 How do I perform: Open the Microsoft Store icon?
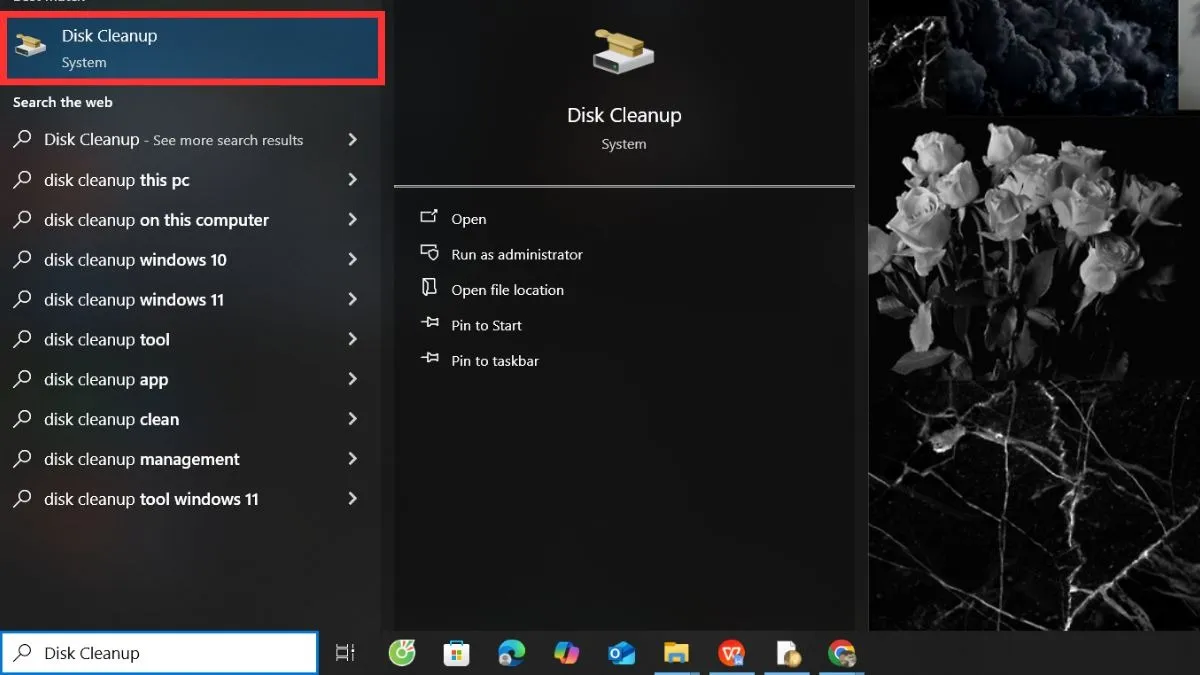click(457, 653)
